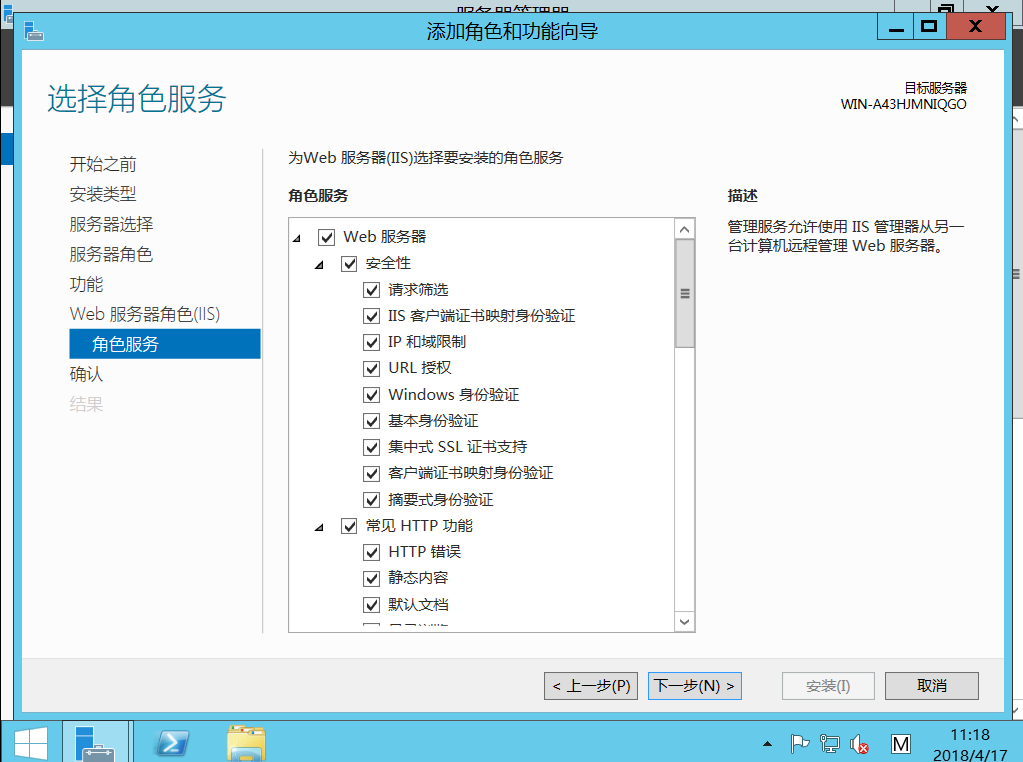
Task: Collapse the Web 服务器 tree node
Action: tap(297, 238)
